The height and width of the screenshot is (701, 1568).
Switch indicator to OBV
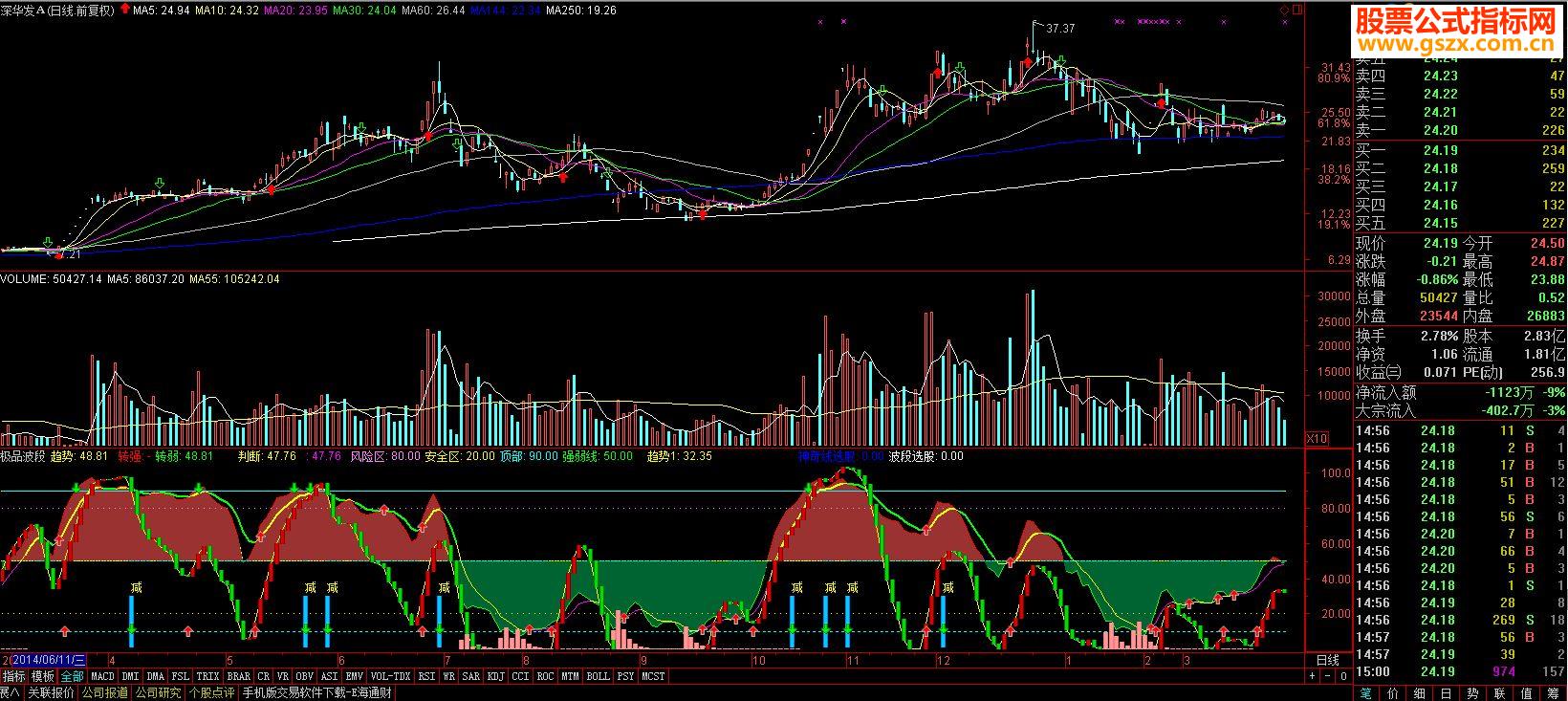click(x=304, y=676)
